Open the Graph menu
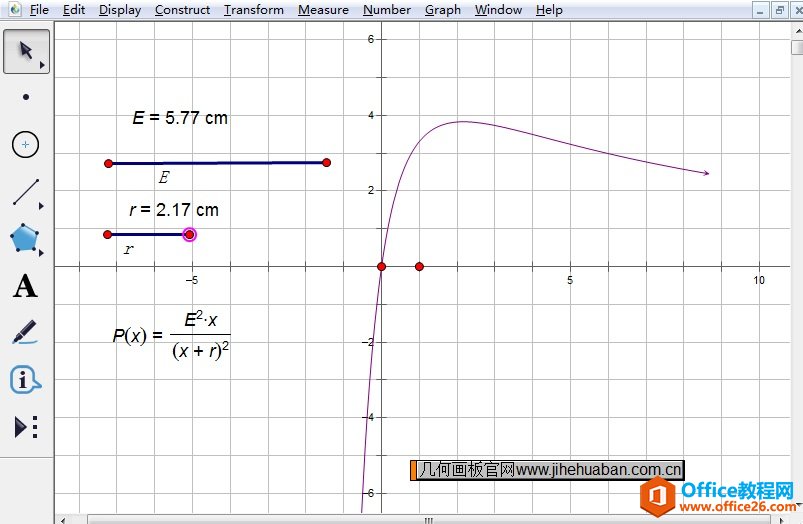This screenshot has height=524, width=803. click(442, 10)
